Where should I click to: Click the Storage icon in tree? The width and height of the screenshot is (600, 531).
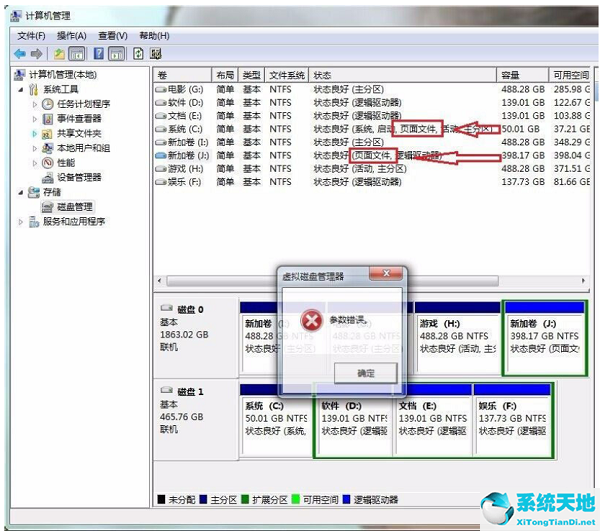click(x=34, y=192)
